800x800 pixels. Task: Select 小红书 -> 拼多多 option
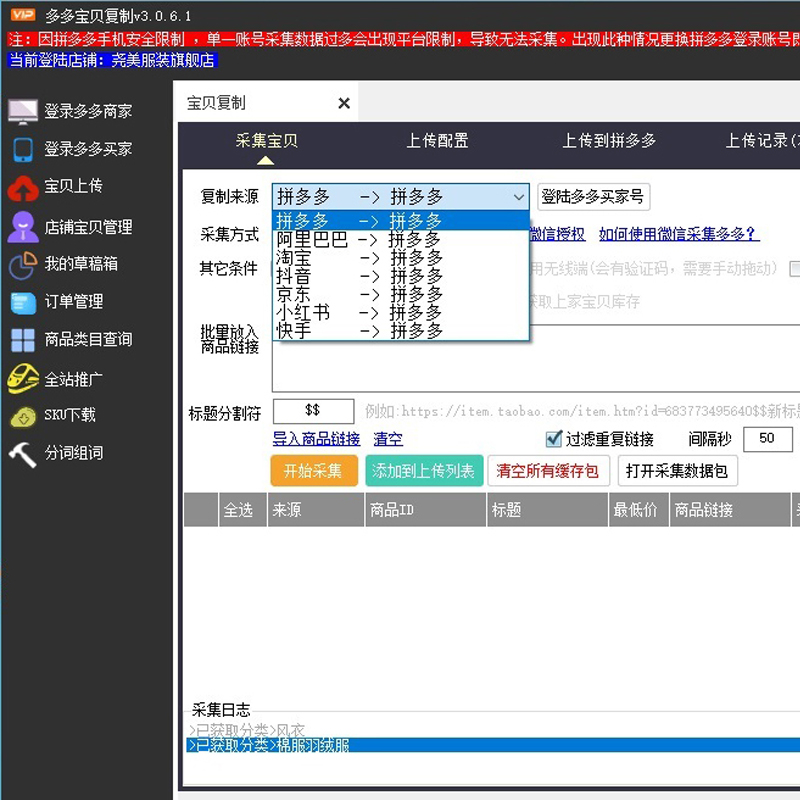click(x=401, y=313)
